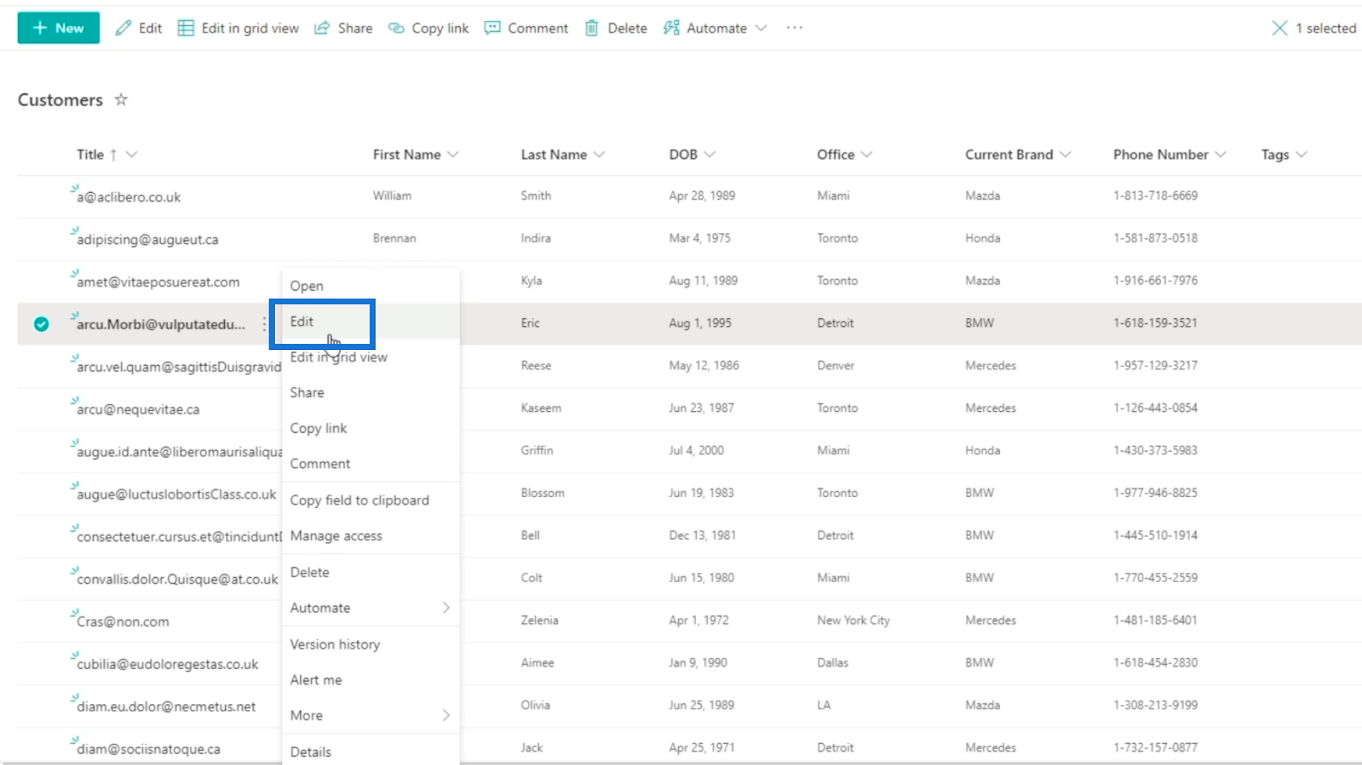Choose Alert me in context menu
This screenshot has width=1362, height=765.
tap(370, 680)
